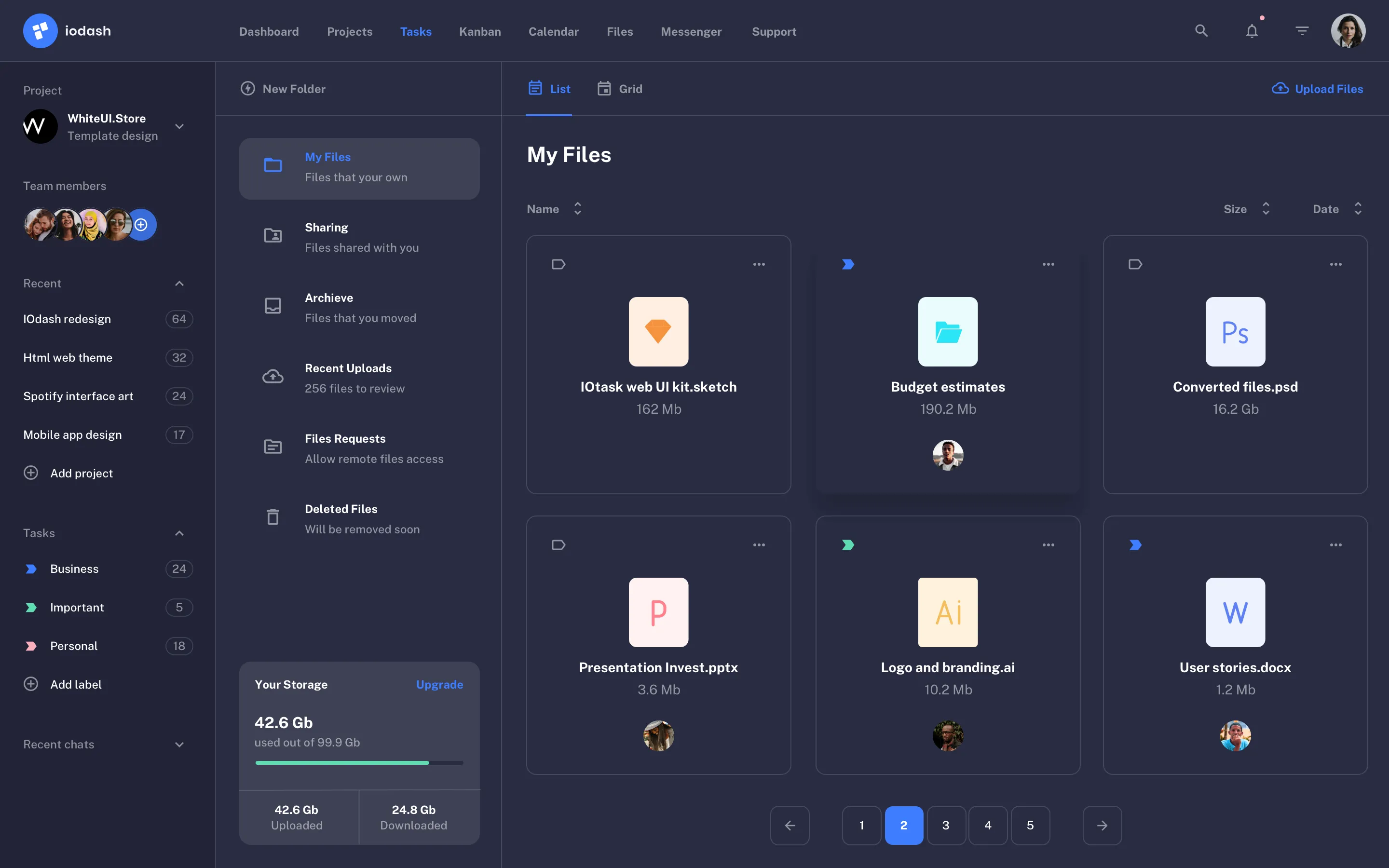Open the WhiteUI.Store project dropdown
The image size is (1389, 868).
pos(178,126)
